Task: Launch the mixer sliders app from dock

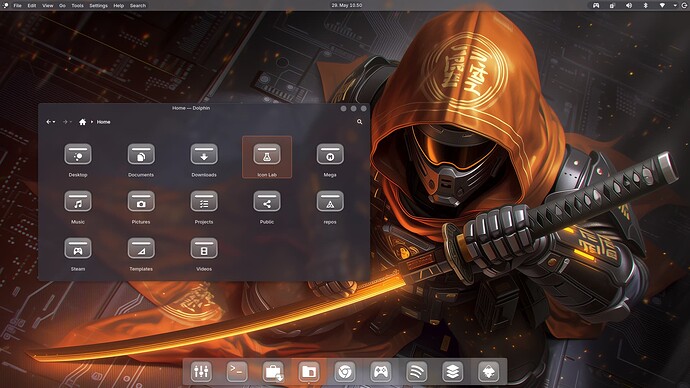Action: (x=201, y=372)
